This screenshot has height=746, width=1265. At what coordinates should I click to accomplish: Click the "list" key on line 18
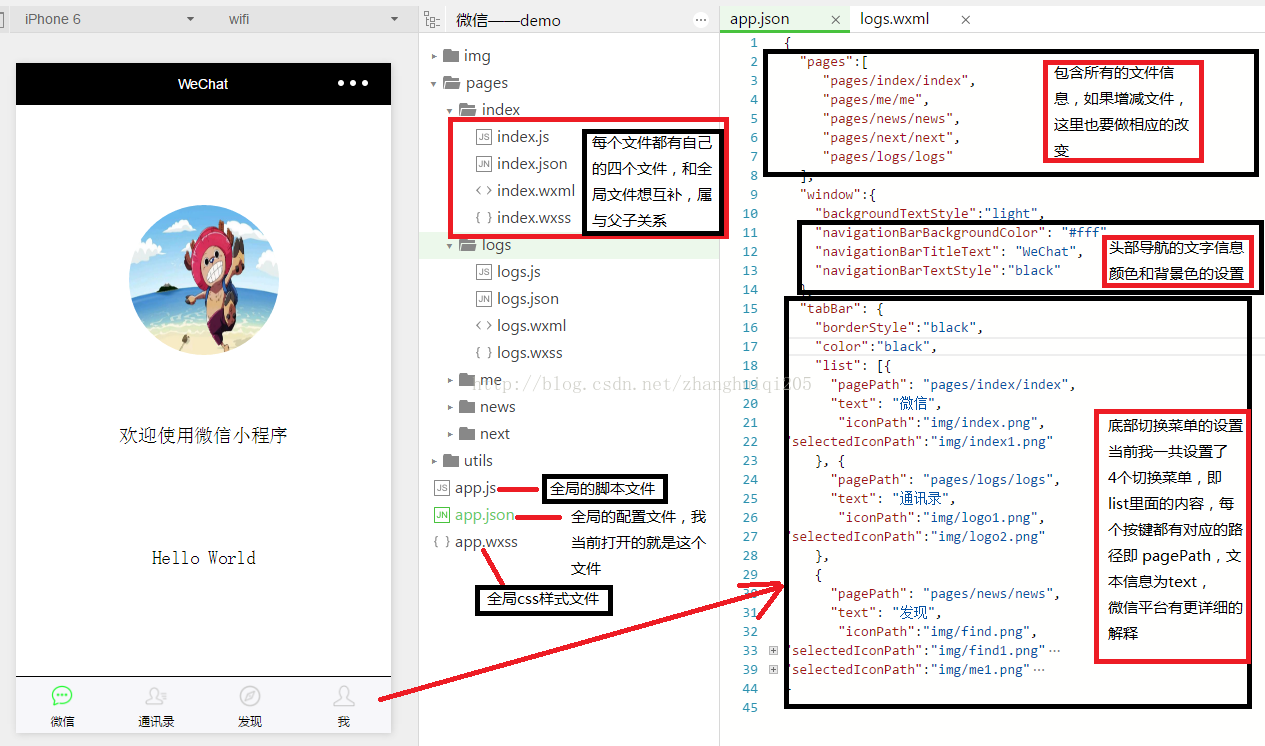[837, 366]
